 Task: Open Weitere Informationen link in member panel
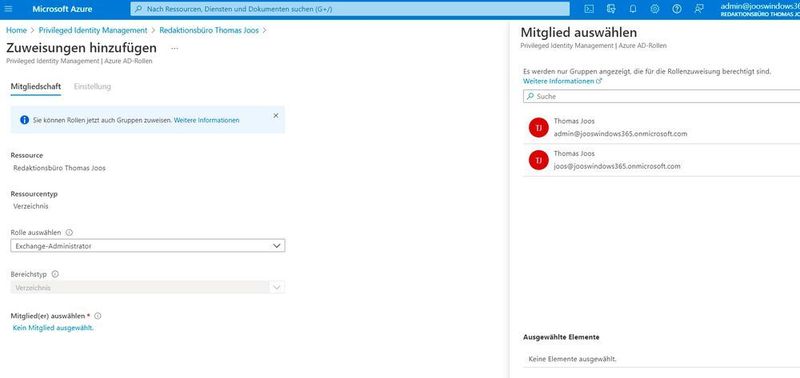tap(559, 81)
